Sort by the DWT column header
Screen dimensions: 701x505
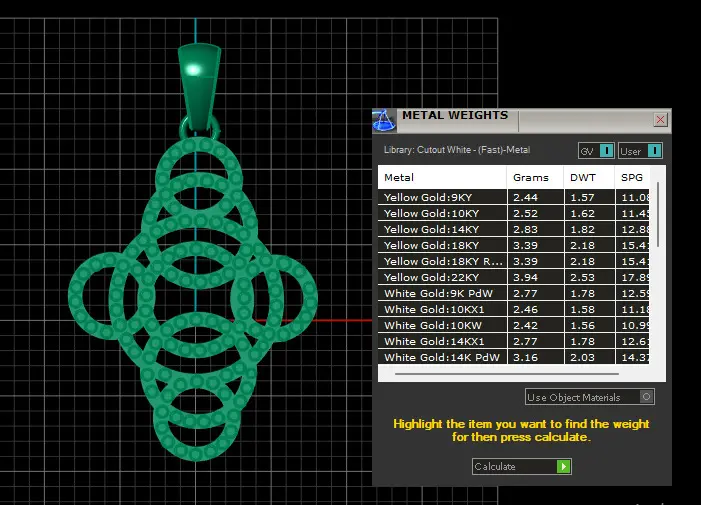coord(589,177)
